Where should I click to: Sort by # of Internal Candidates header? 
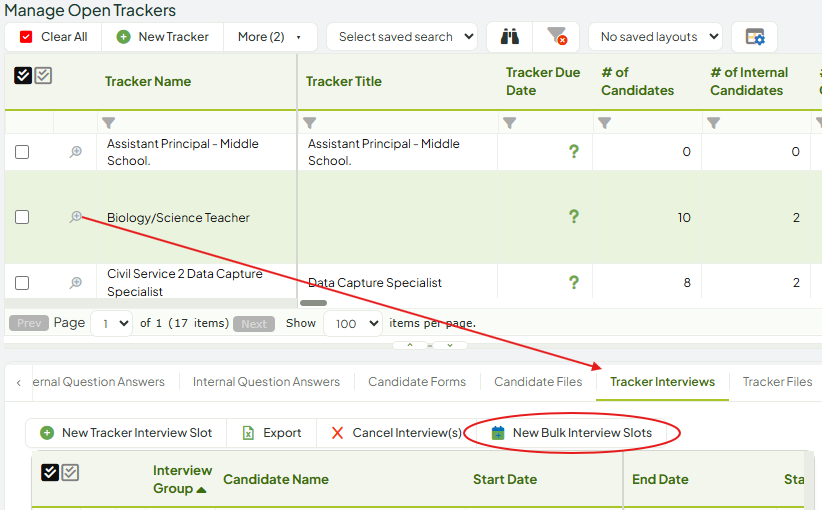[749, 81]
